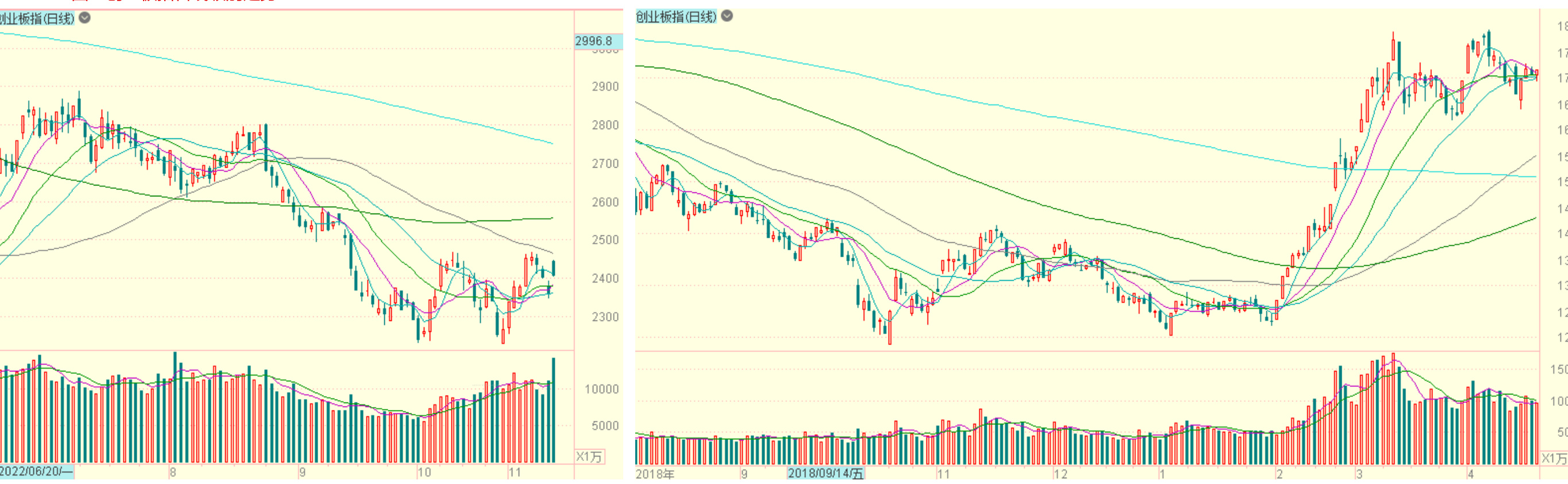Screen dimensions: 1568x484
Task: Click month 3 on right time axis
Action: coord(1359,473)
